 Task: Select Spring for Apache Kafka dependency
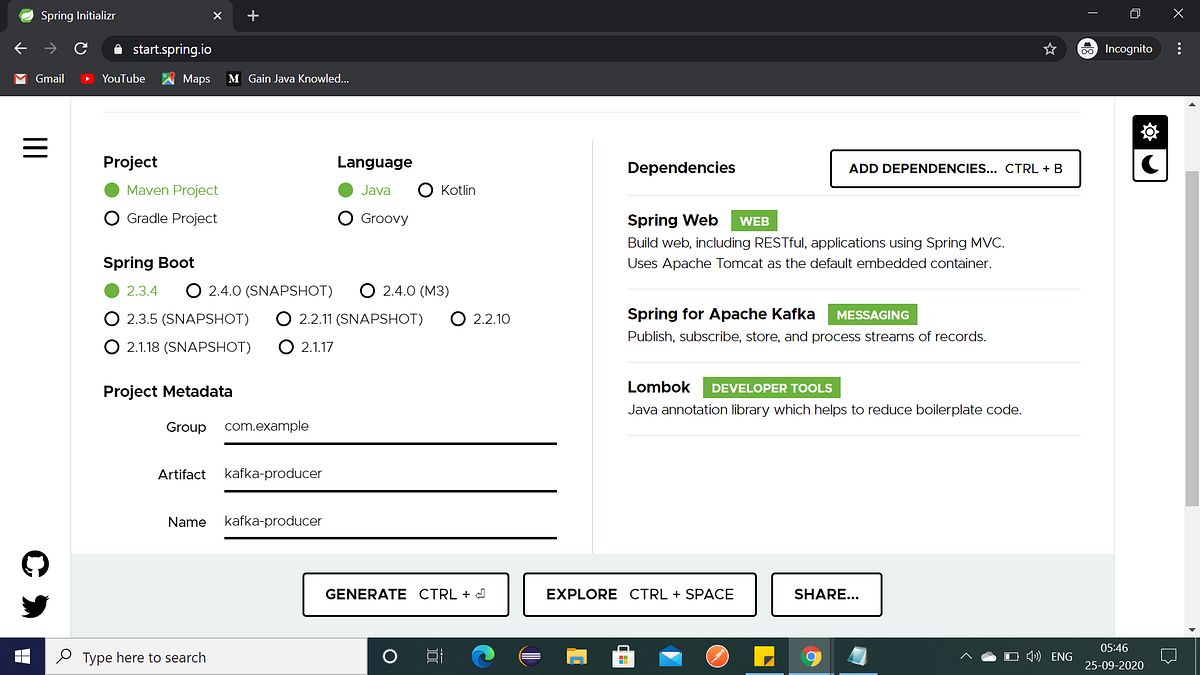[854, 325]
